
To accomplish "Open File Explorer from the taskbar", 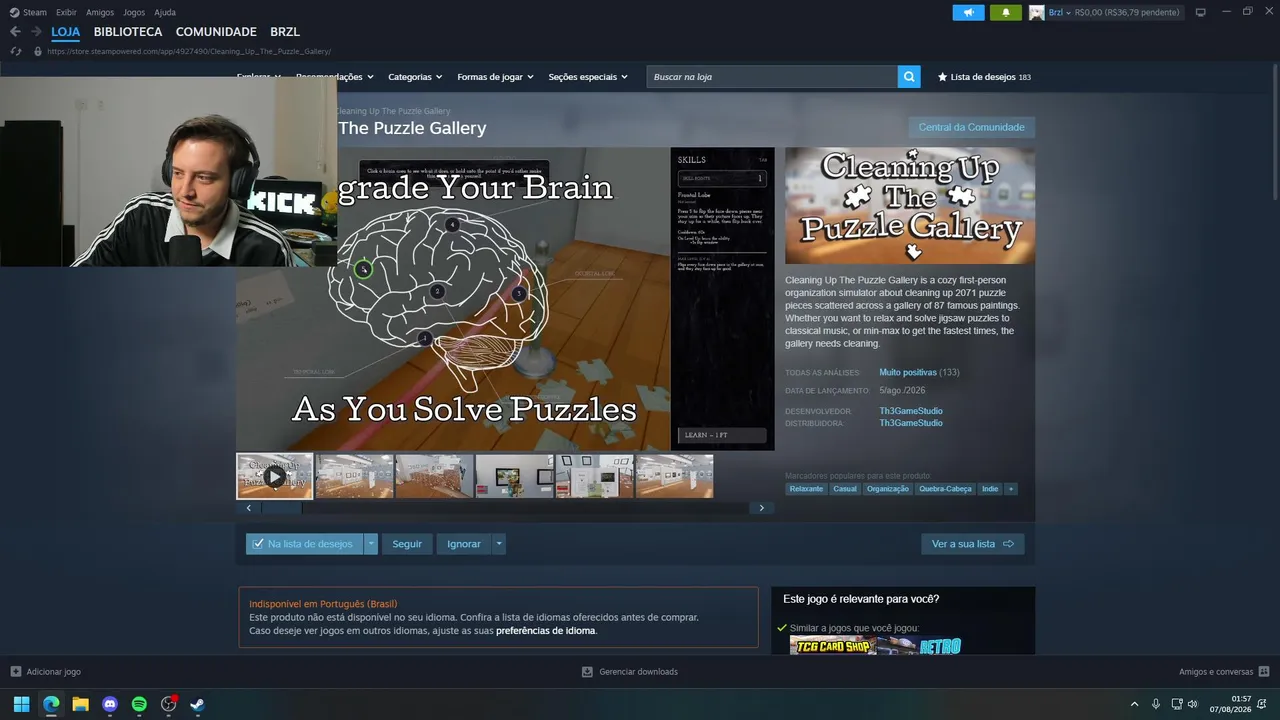I will pyautogui.click(x=80, y=704).
